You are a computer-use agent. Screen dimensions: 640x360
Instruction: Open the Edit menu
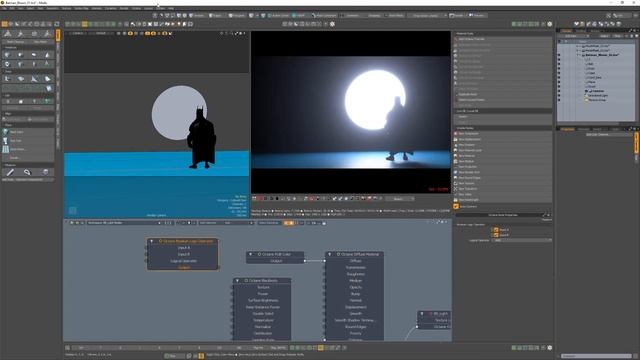click(x=13, y=8)
